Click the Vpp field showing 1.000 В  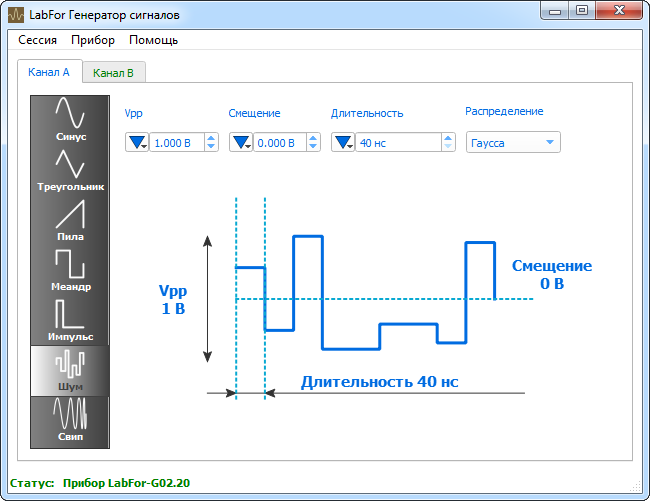point(177,143)
